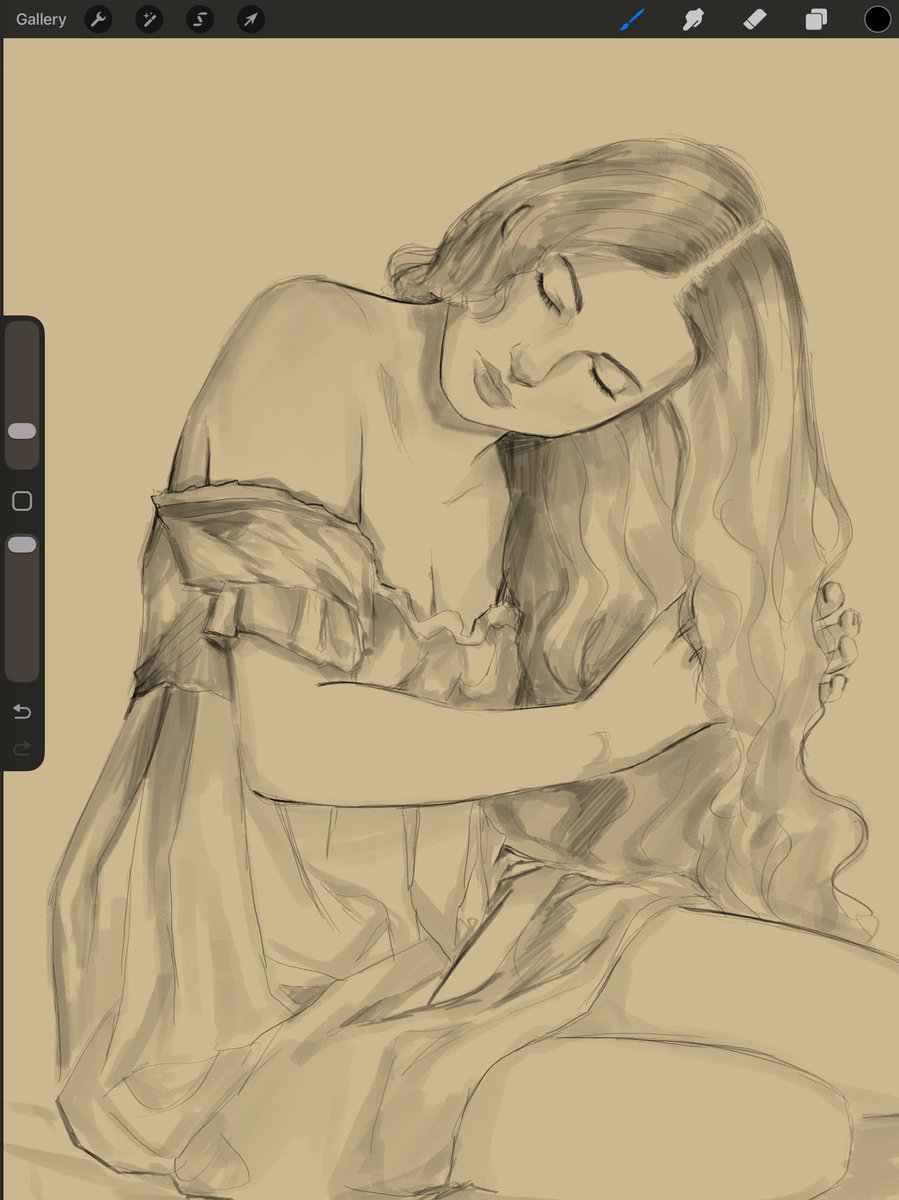Activate the Transform arrow tool
The height and width of the screenshot is (1200, 899).
[x=251, y=19]
